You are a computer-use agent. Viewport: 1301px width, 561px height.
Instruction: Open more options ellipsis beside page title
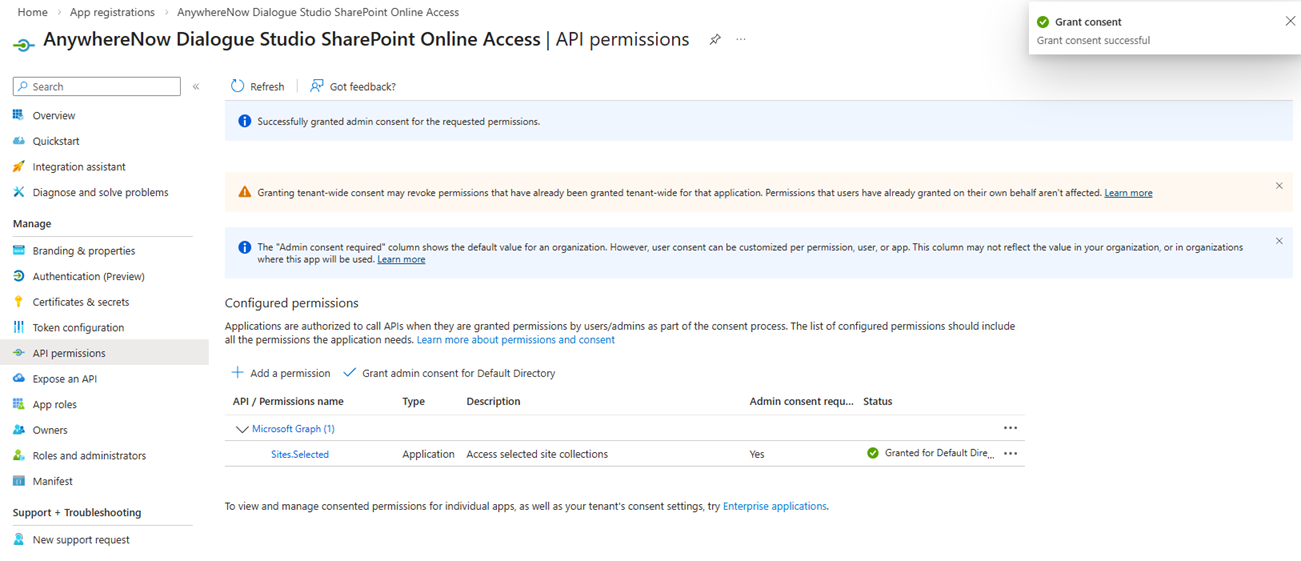click(741, 40)
